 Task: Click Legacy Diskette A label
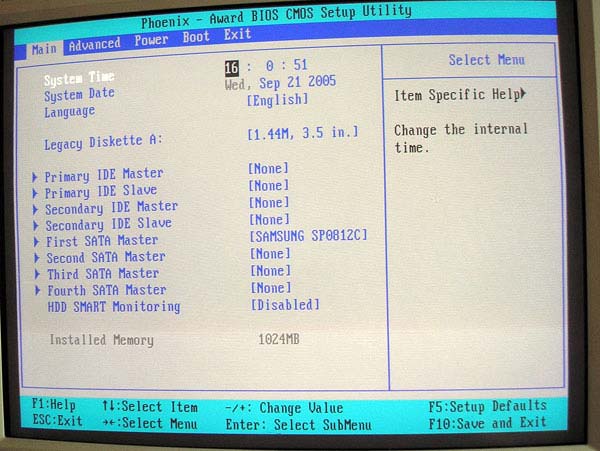[103, 142]
